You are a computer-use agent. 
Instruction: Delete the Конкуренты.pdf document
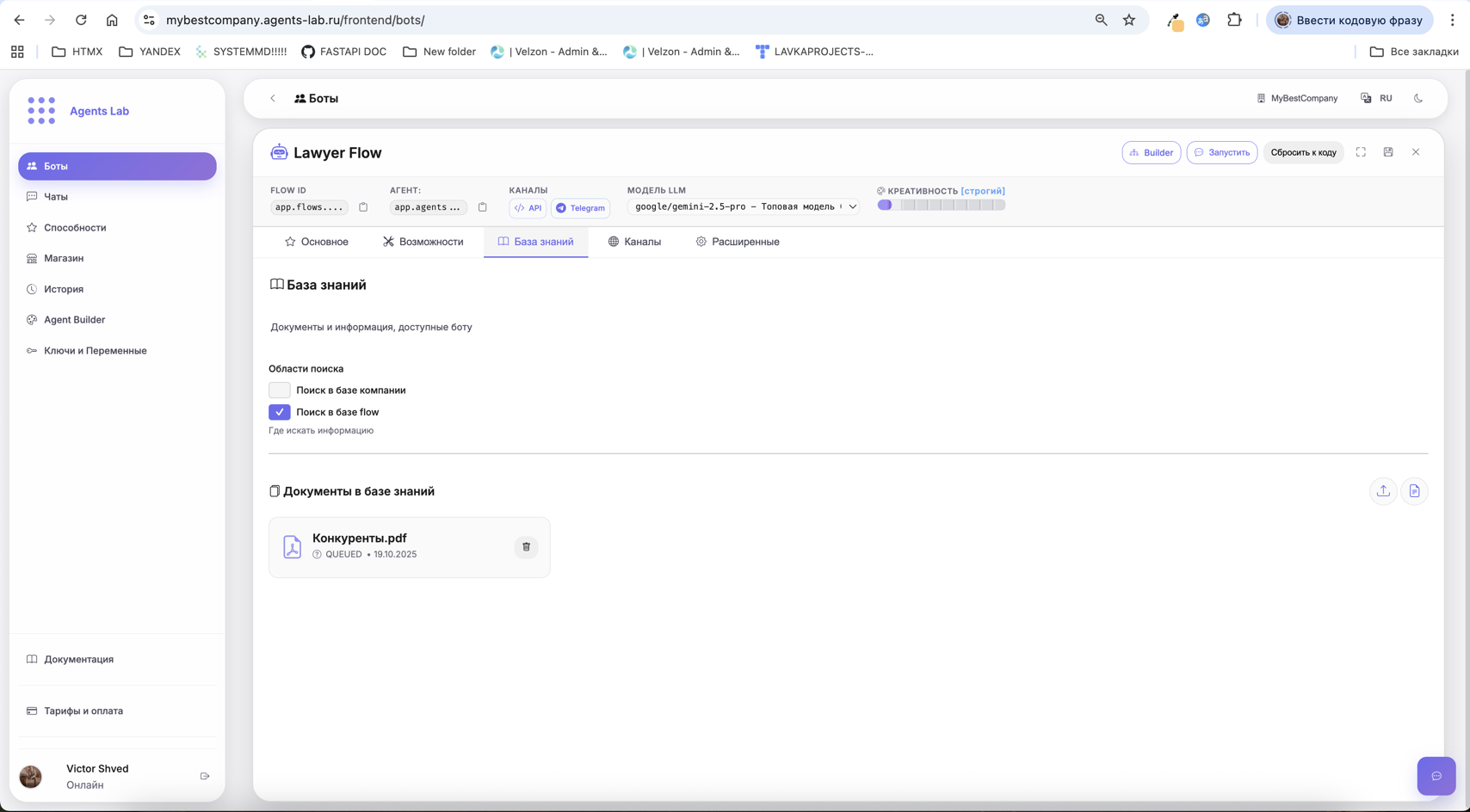526,547
